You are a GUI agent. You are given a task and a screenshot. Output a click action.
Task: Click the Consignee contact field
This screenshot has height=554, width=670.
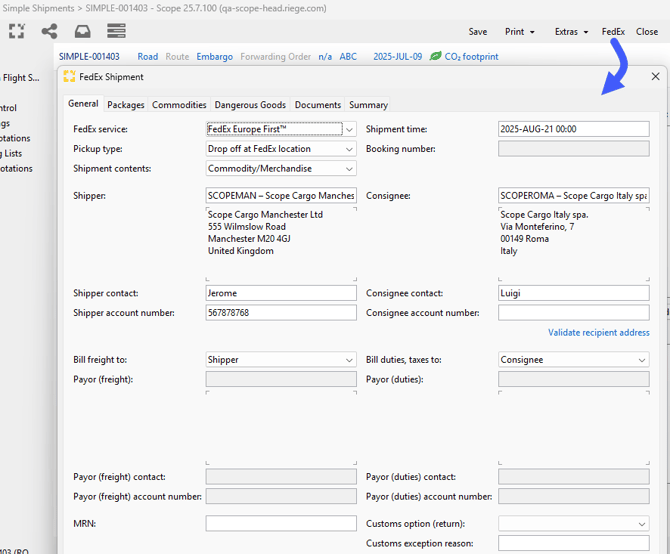pos(573,293)
